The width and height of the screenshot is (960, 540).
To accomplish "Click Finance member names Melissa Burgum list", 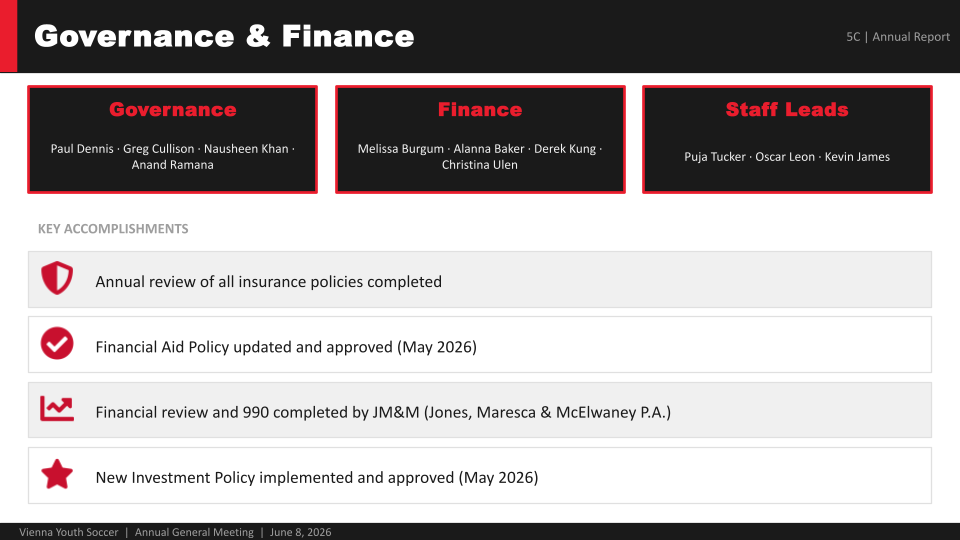I will (480, 157).
